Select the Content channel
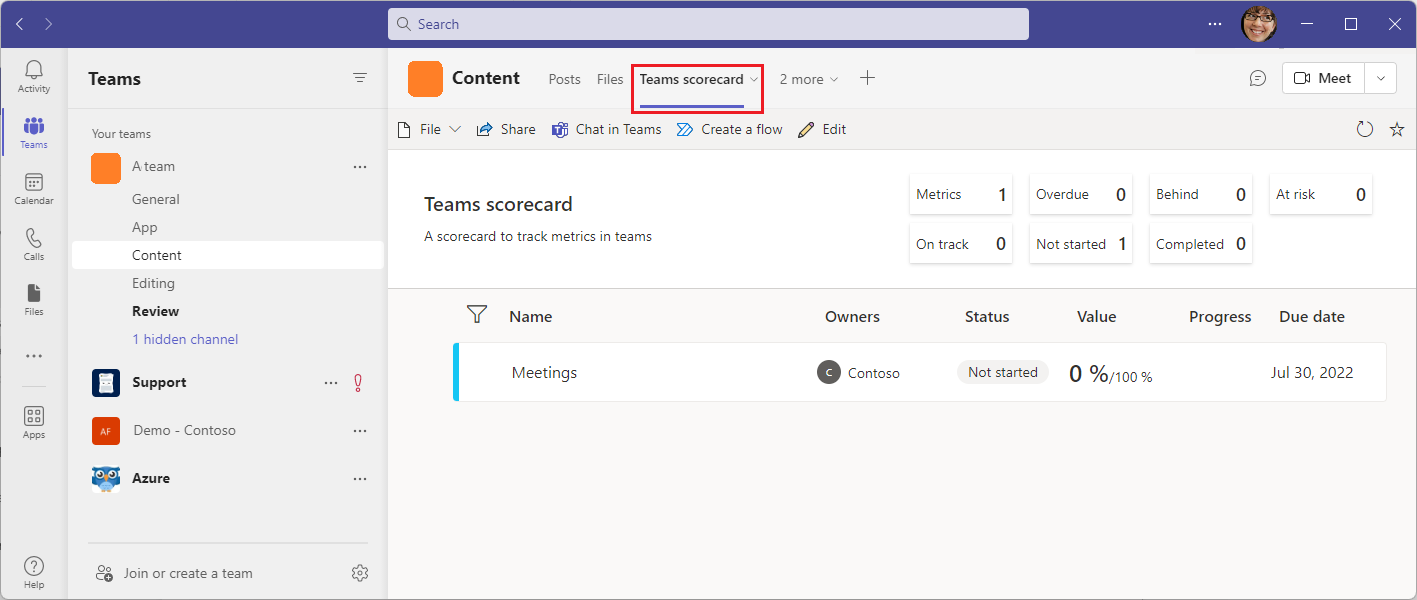This screenshot has width=1417, height=600. click(x=227, y=255)
